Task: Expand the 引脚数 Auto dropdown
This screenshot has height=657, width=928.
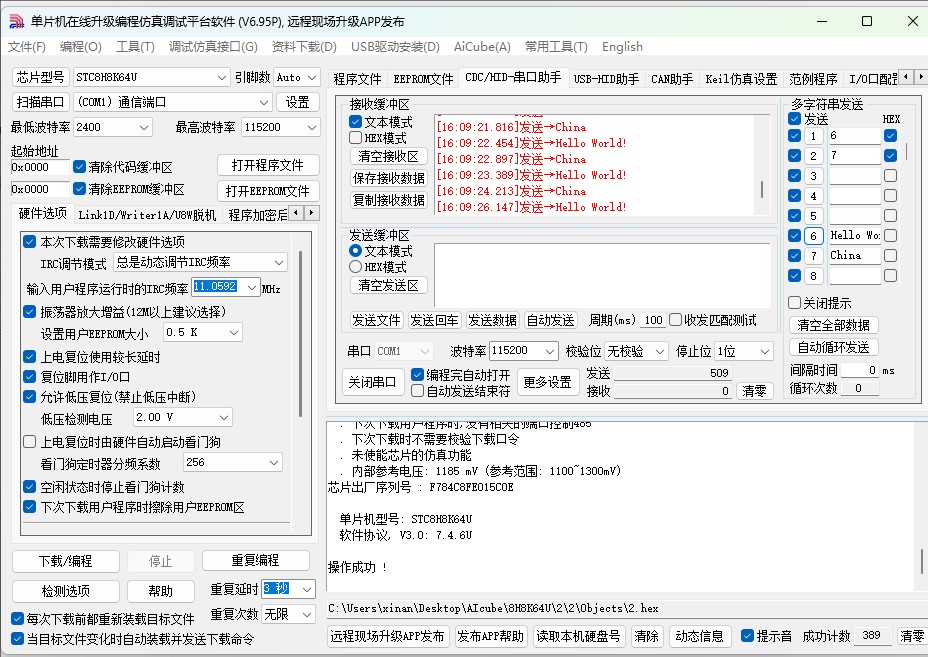Action: (x=312, y=78)
